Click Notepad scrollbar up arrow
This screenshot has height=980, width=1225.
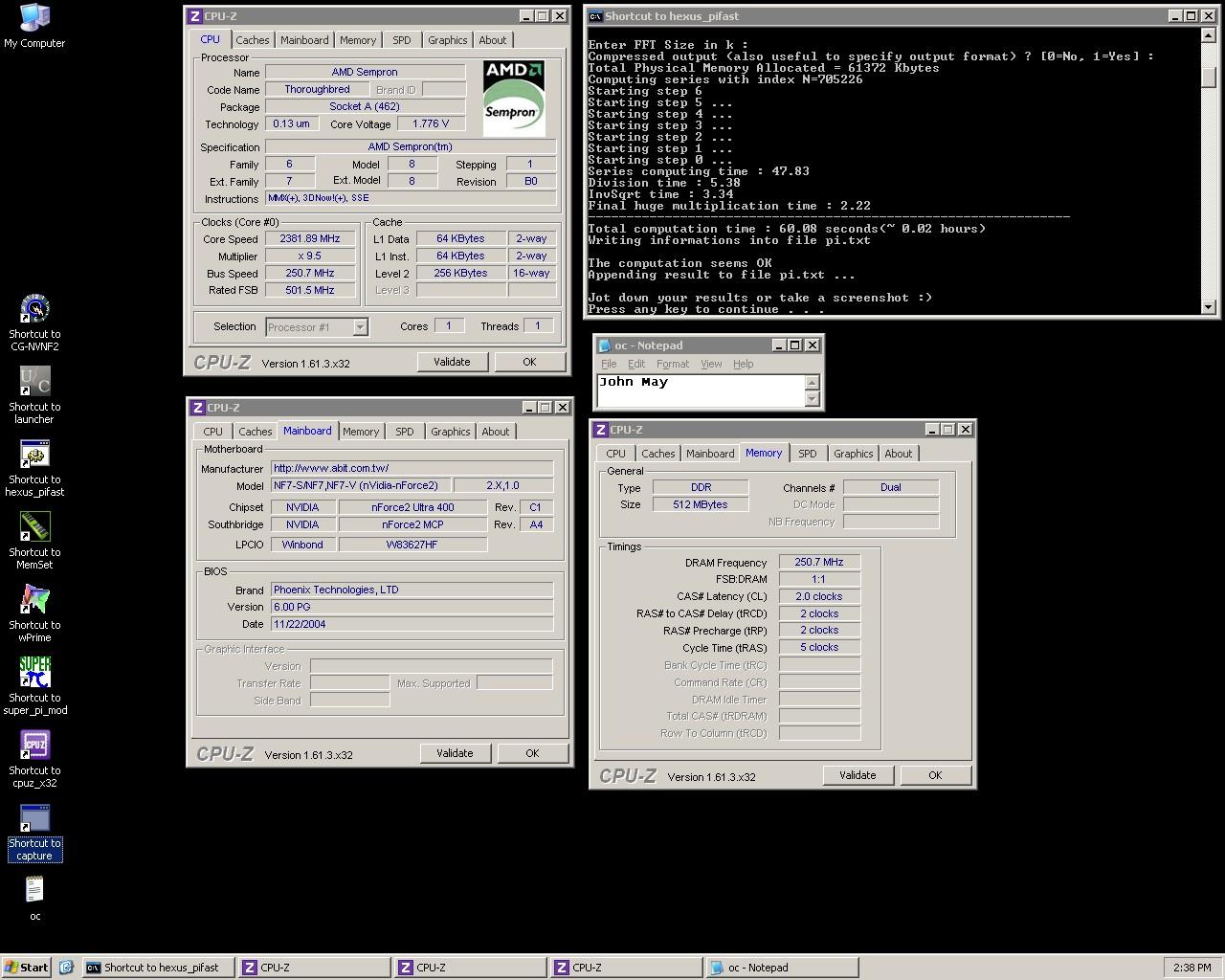pyautogui.click(x=813, y=382)
